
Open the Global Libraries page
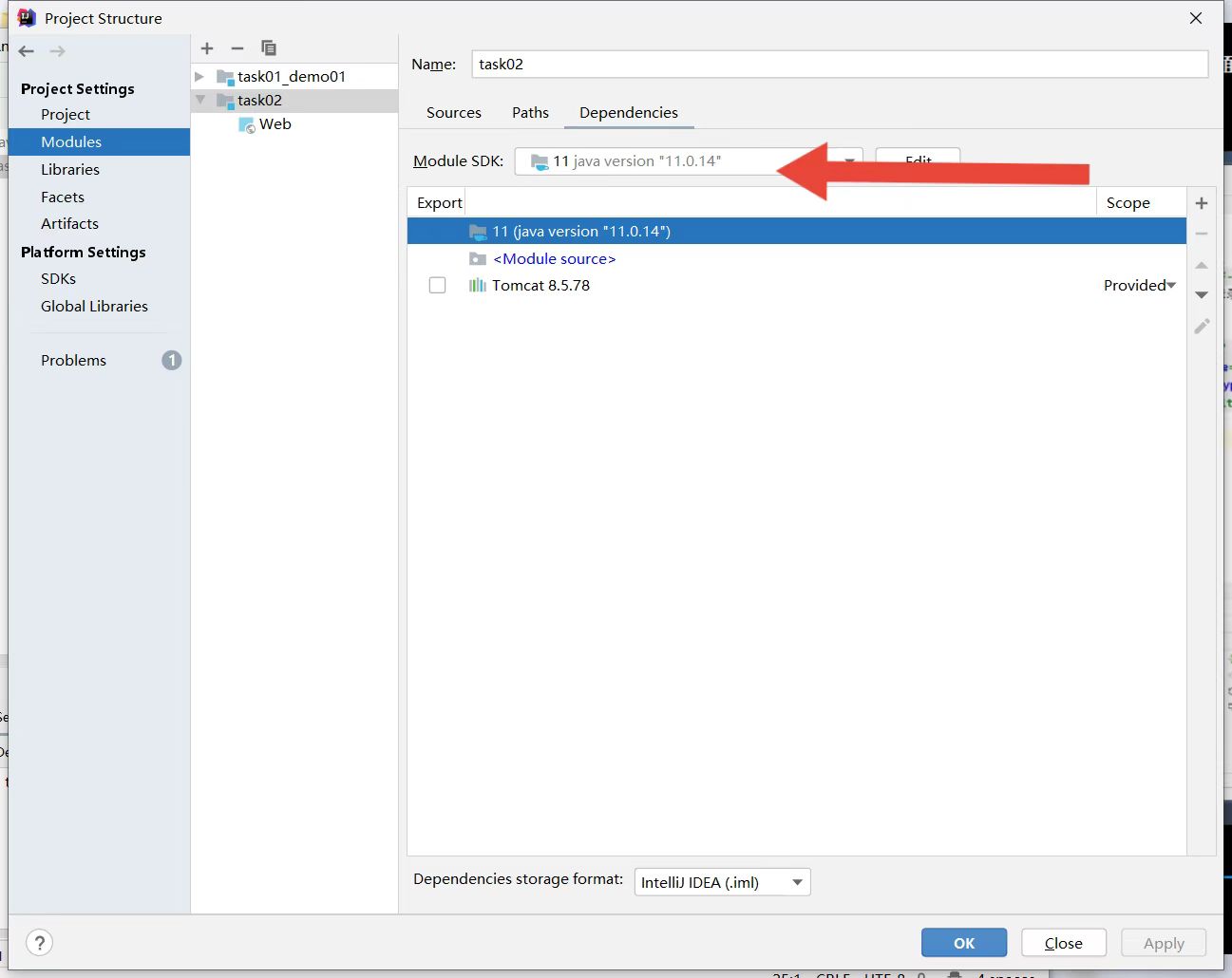pos(94,306)
